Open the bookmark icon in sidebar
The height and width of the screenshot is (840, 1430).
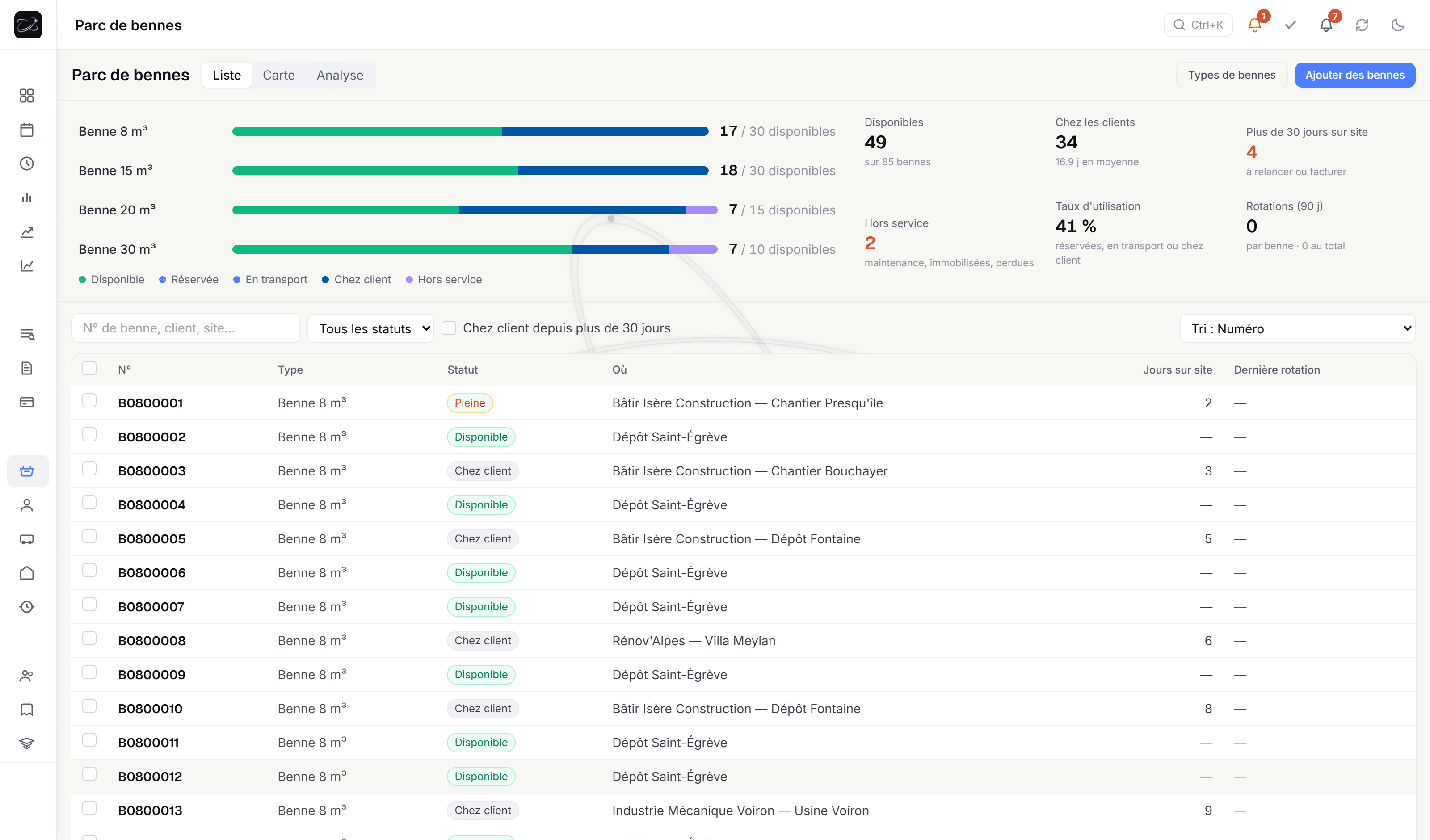[x=27, y=710]
